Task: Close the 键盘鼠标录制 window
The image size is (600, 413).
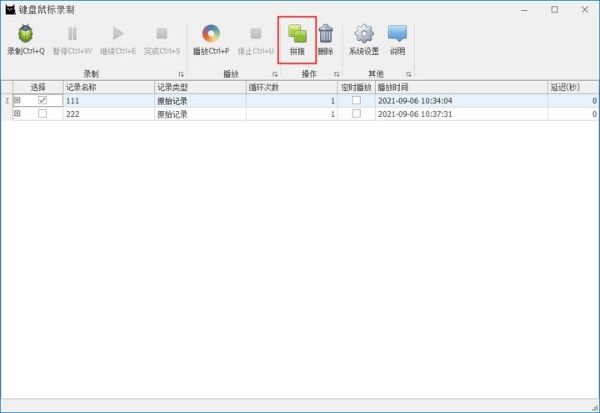Action: (585, 10)
